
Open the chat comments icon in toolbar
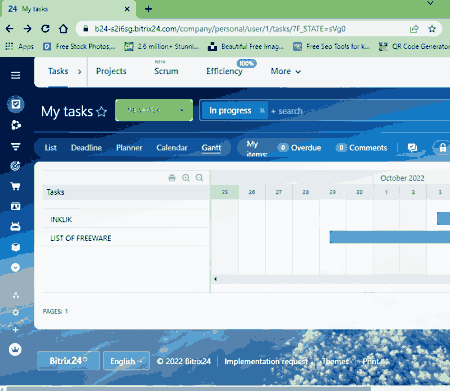pos(413,148)
